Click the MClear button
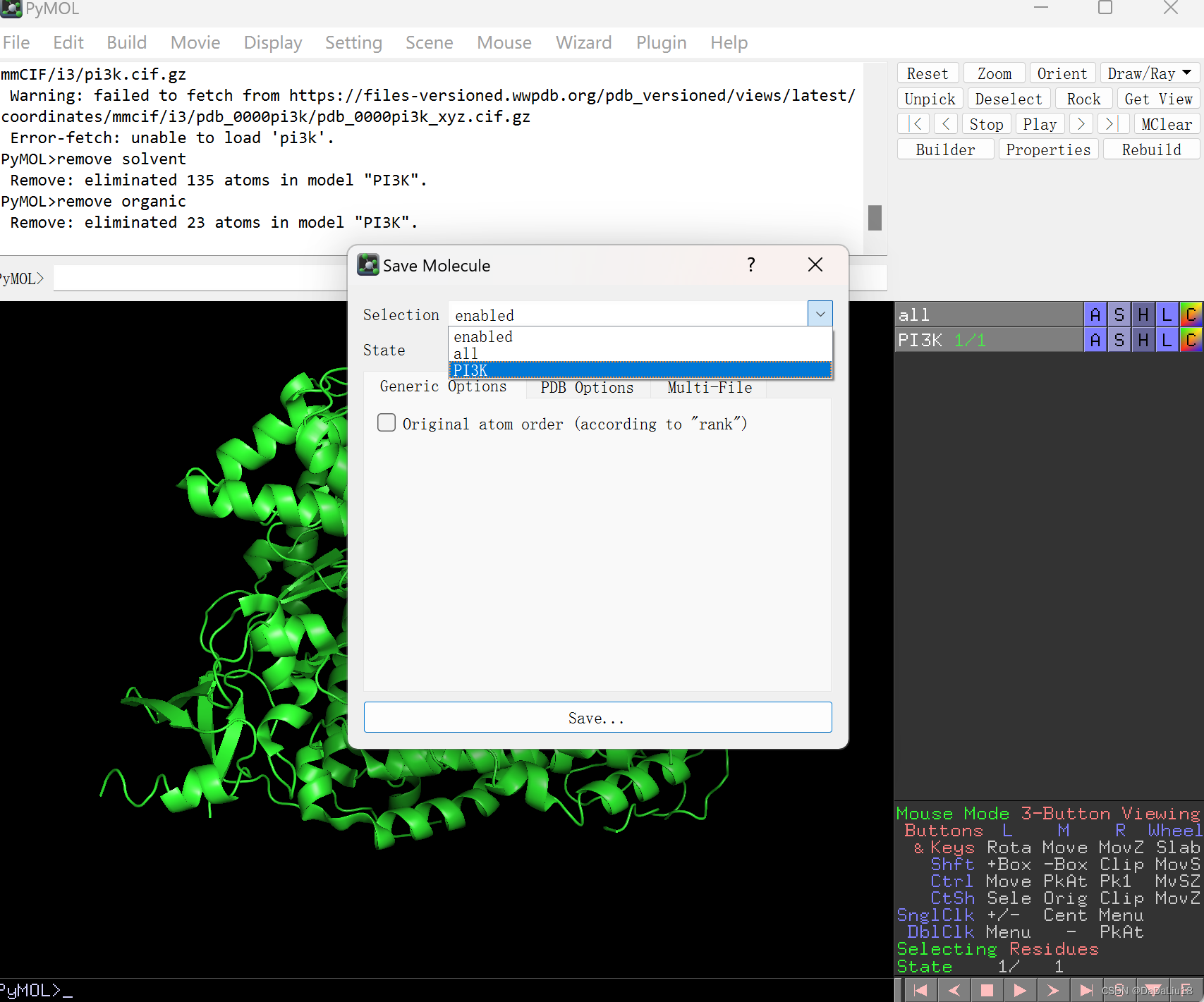This screenshot has height=1002, width=1204. (x=1167, y=124)
